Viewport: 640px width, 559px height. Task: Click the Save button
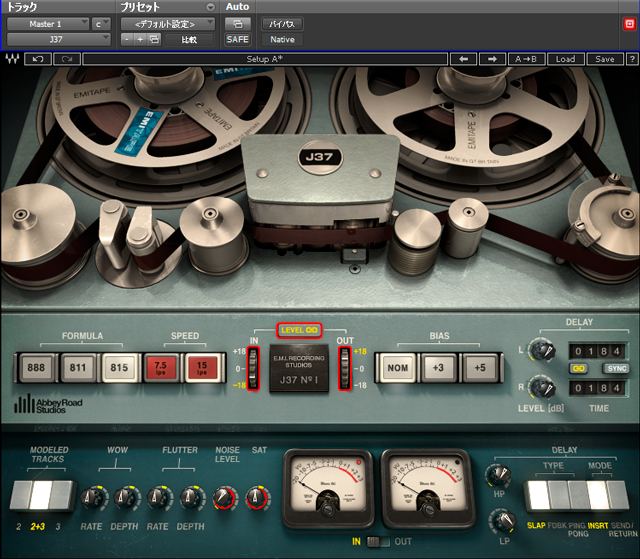click(x=605, y=59)
